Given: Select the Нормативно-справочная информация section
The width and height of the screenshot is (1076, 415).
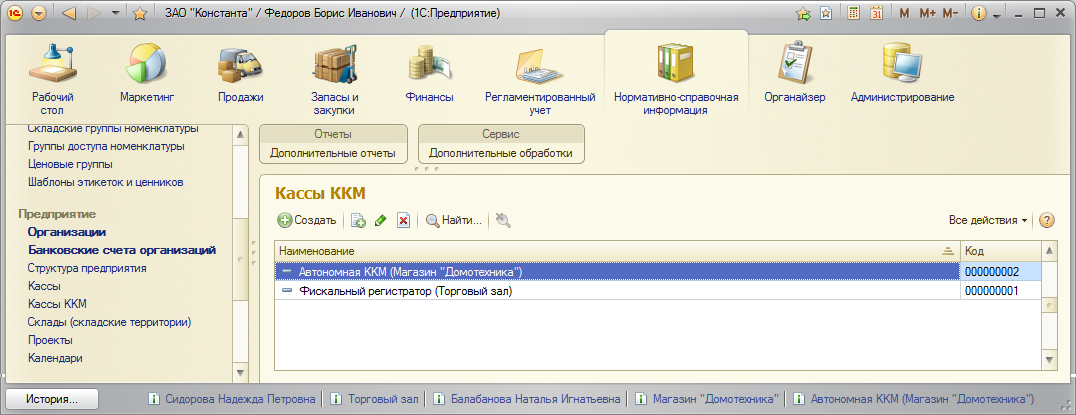Looking at the screenshot, I should pyautogui.click(x=676, y=78).
